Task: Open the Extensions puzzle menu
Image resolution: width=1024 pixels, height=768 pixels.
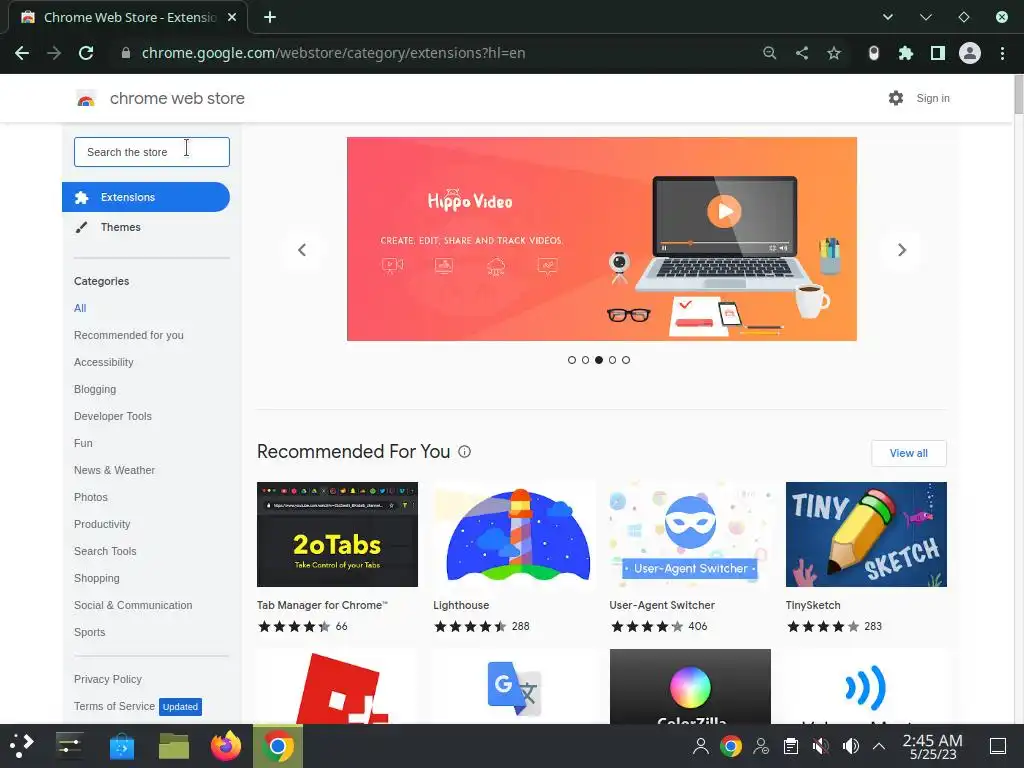Action: tap(906, 53)
